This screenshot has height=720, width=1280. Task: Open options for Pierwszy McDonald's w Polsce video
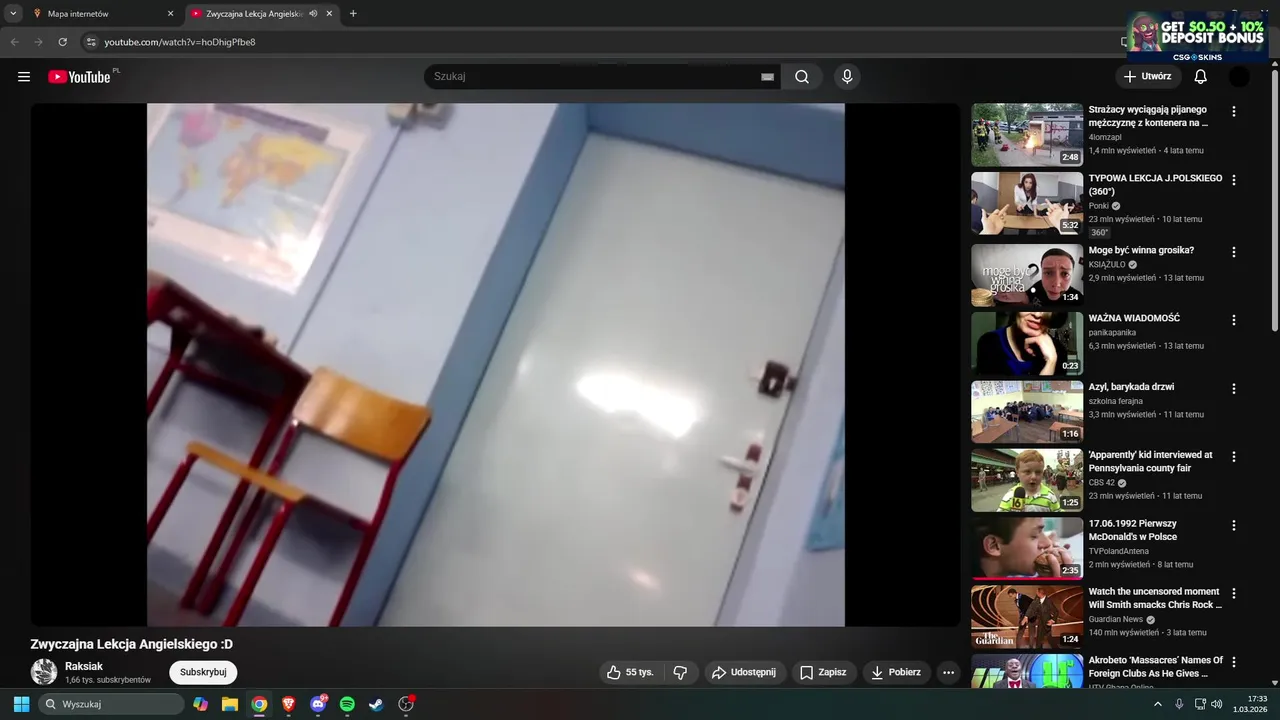coord(1234,525)
